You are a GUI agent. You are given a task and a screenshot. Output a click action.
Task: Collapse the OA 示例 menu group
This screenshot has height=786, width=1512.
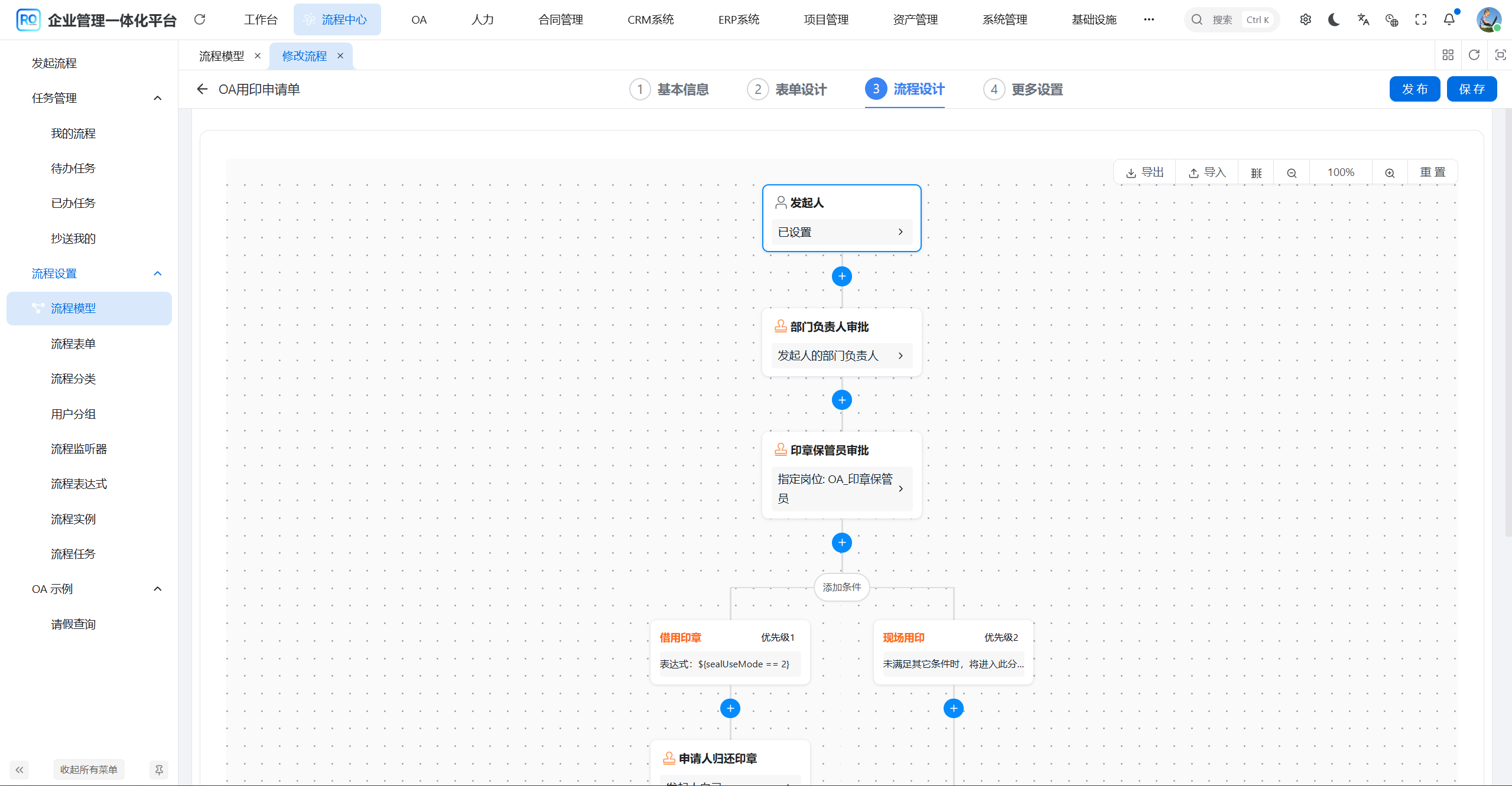click(x=157, y=589)
